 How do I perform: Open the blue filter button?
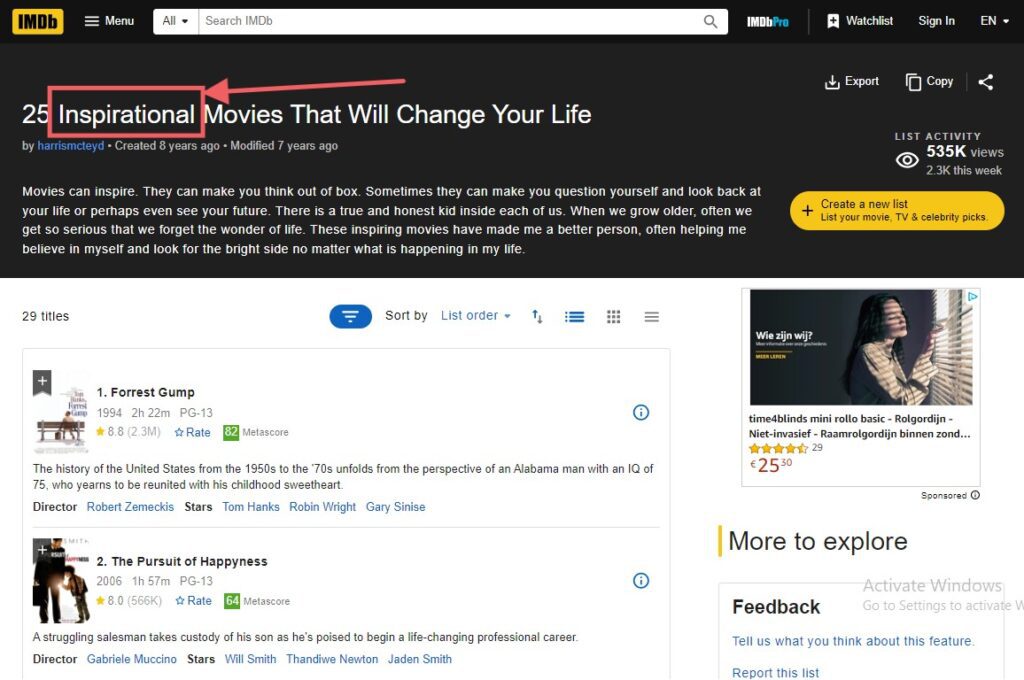(x=350, y=316)
